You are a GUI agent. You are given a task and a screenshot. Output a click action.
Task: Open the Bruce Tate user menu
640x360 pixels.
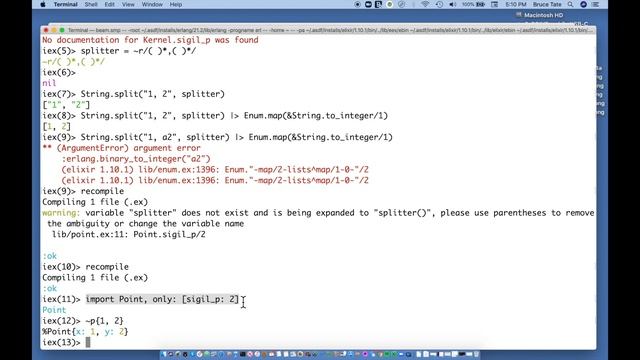(x=547, y=4)
